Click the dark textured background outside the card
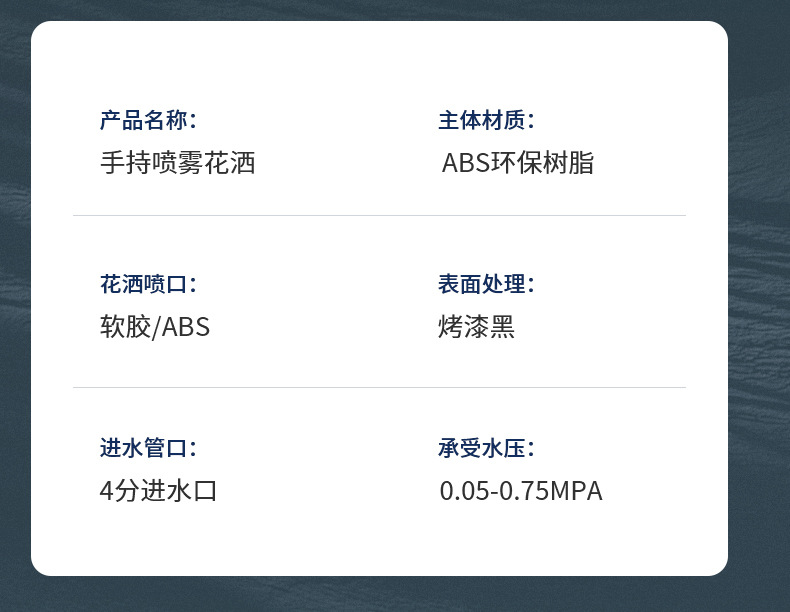The image size is (790, 612). (760, 300)
